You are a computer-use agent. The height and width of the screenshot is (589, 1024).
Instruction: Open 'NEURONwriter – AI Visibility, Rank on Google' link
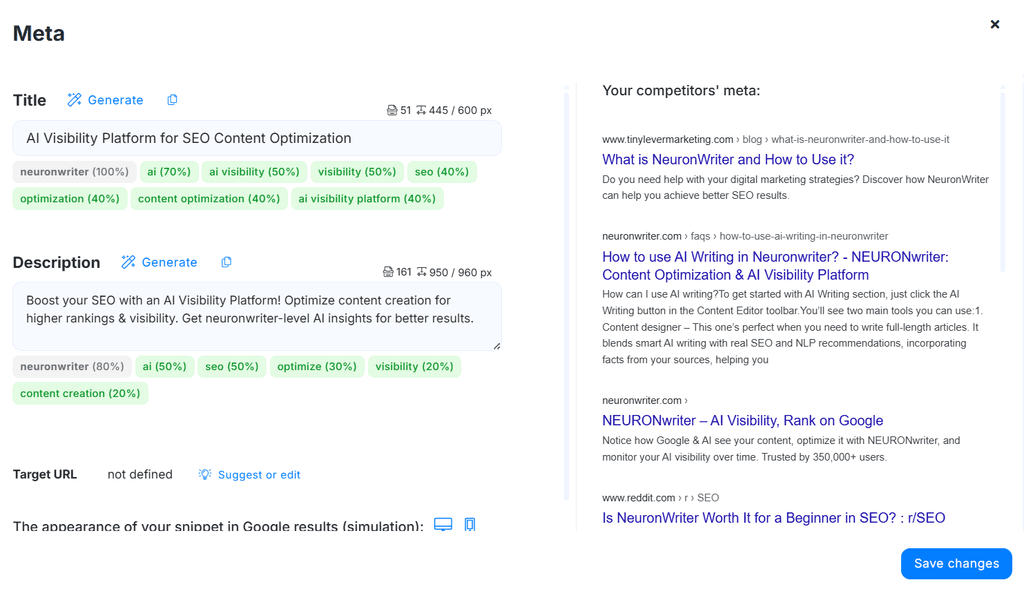click(743, 421)
